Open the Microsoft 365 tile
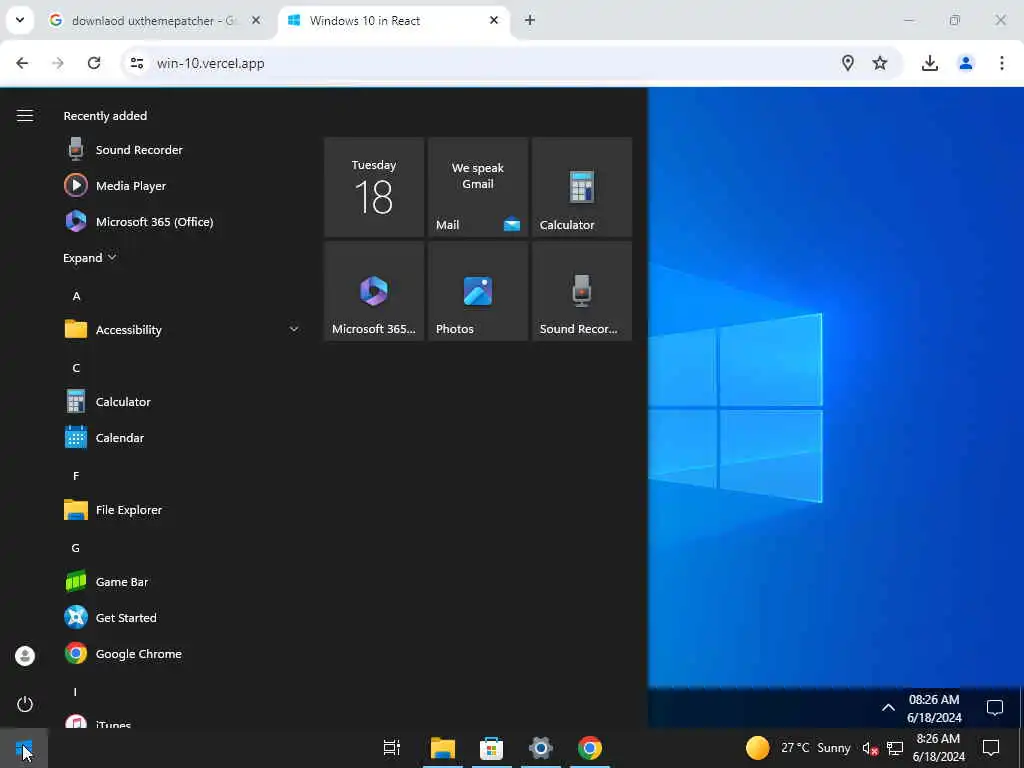This screenshot has height=768, width=1024. 374,291
